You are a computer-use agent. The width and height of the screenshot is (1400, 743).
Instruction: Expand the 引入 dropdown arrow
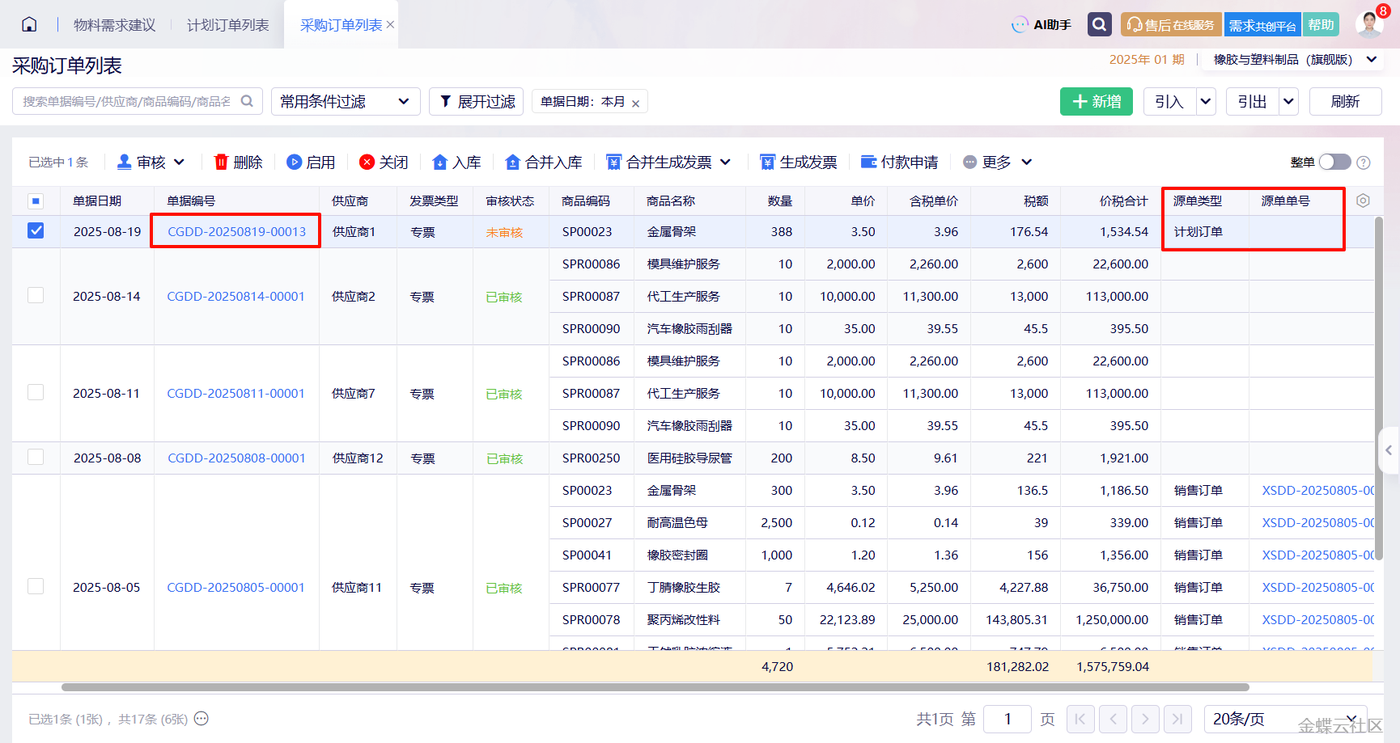click(x=1206, y=101)
